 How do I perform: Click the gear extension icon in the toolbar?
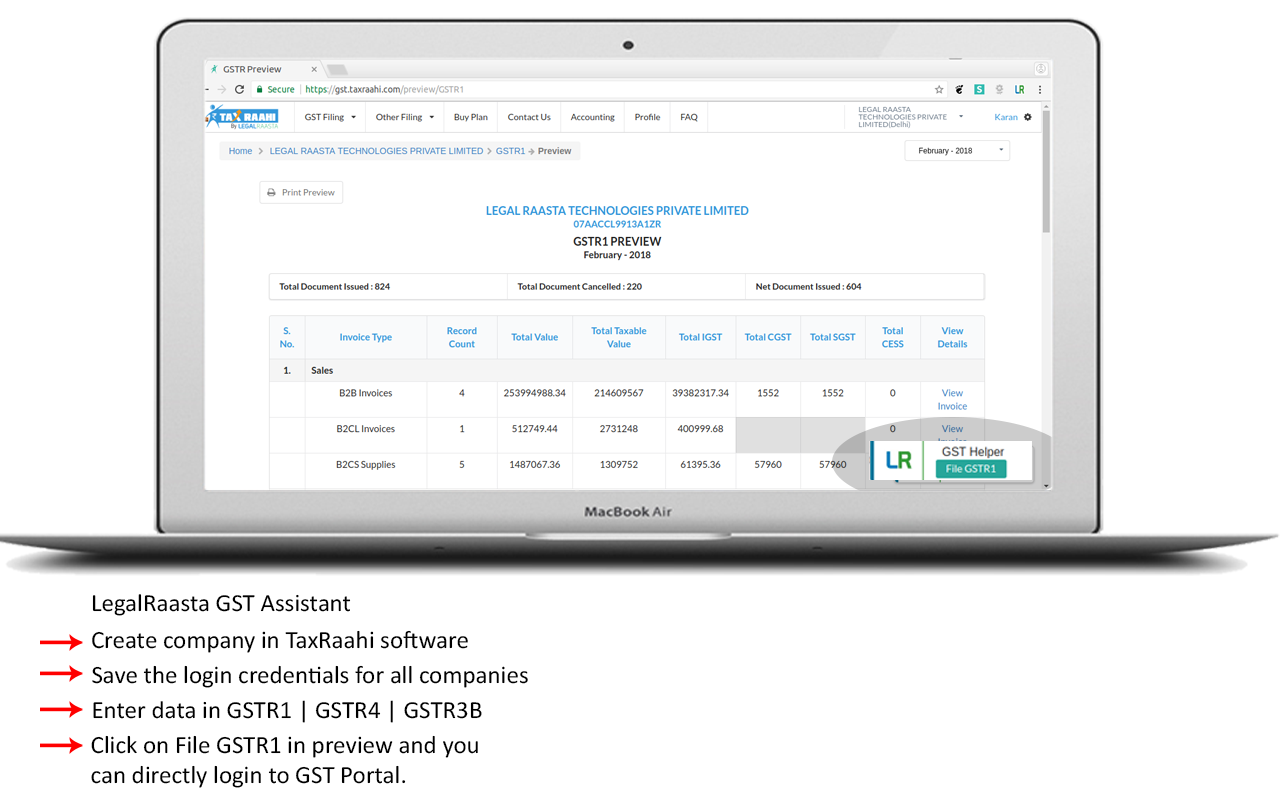1000,89
